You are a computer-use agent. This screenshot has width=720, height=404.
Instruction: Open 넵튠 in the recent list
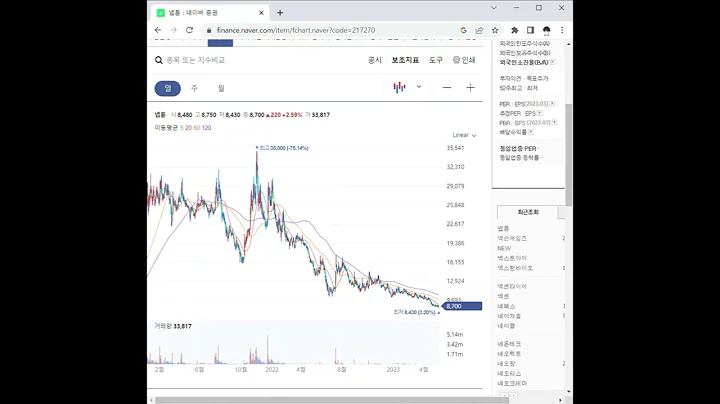pos(503,228)
